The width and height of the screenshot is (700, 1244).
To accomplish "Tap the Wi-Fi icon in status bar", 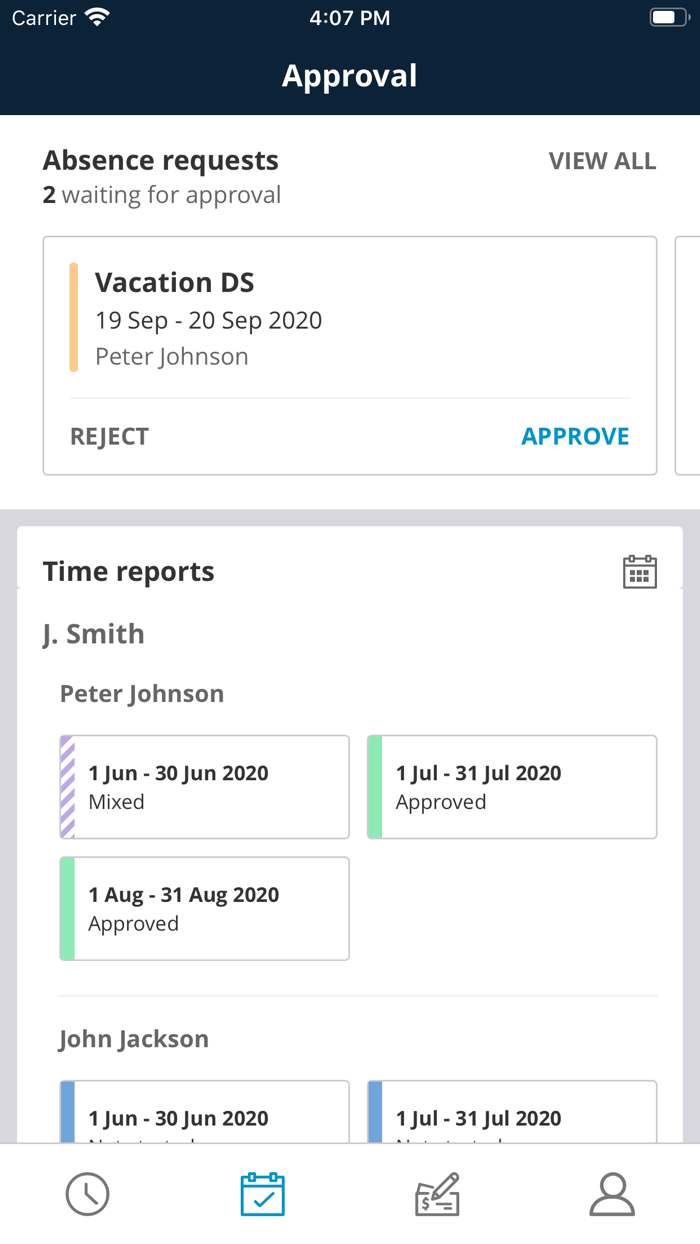I will tap(97, 17).
